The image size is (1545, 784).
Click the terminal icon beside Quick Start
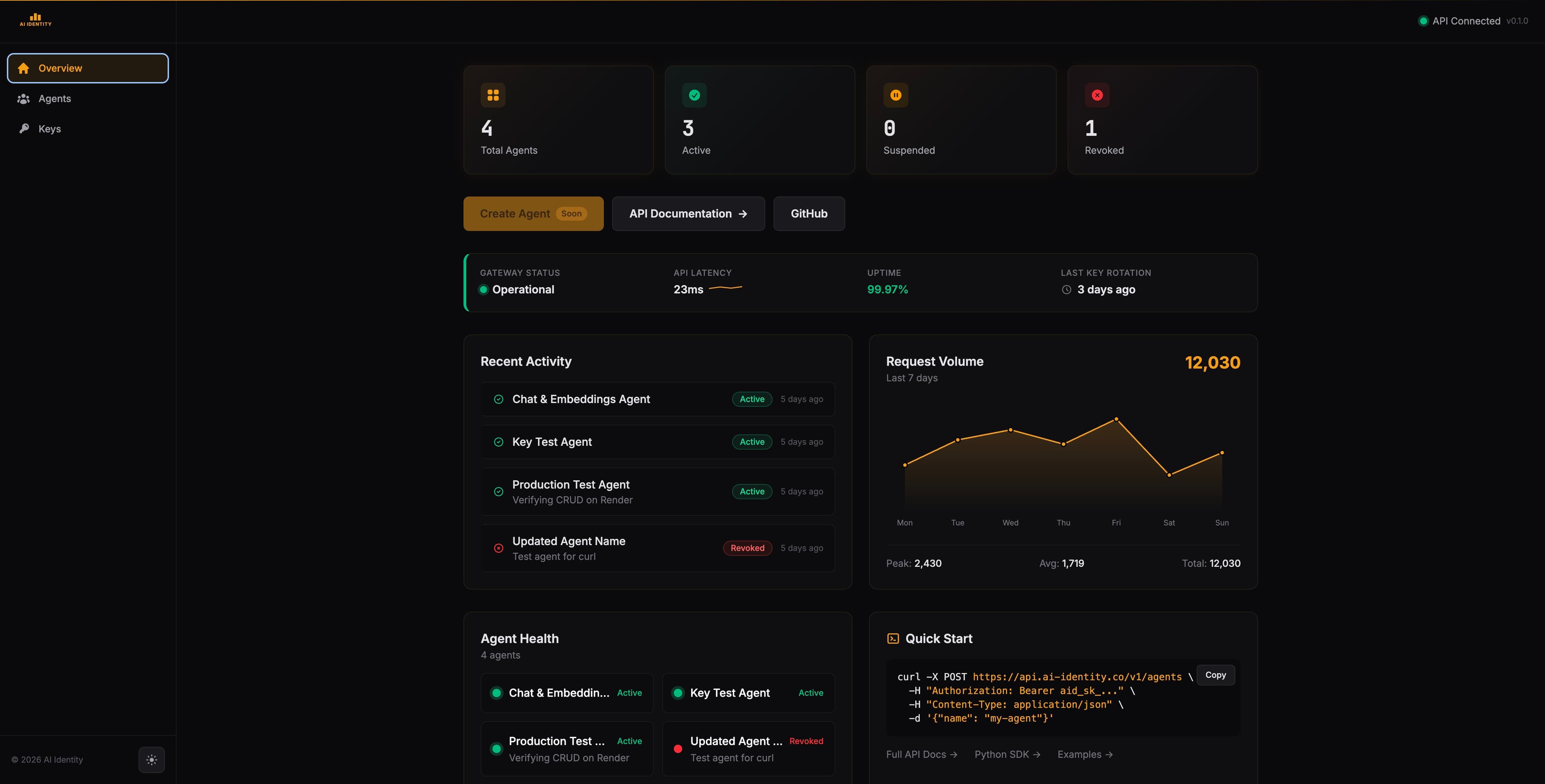tap(893, 638)
